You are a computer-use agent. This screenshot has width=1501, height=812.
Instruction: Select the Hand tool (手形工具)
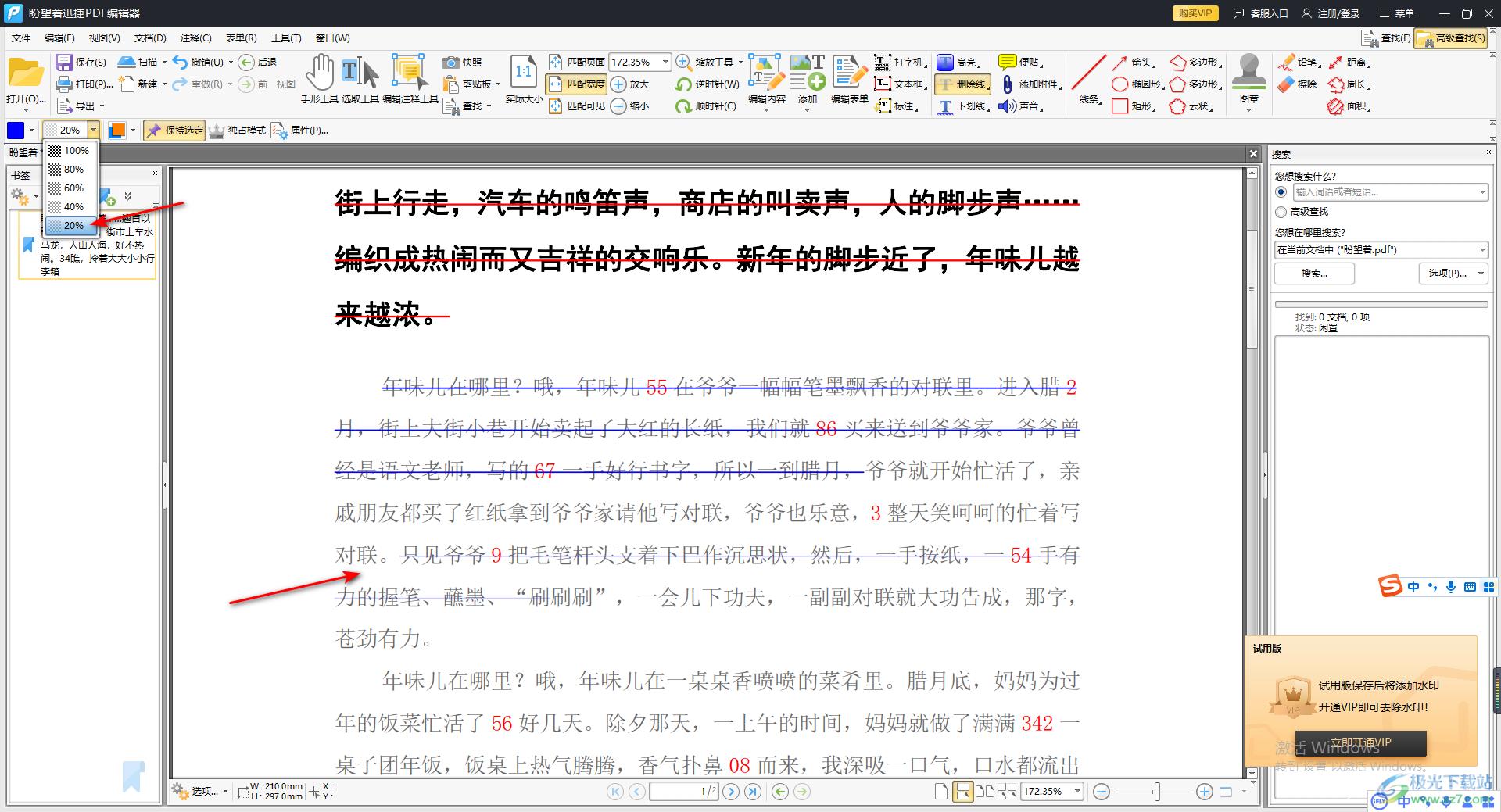319,79
